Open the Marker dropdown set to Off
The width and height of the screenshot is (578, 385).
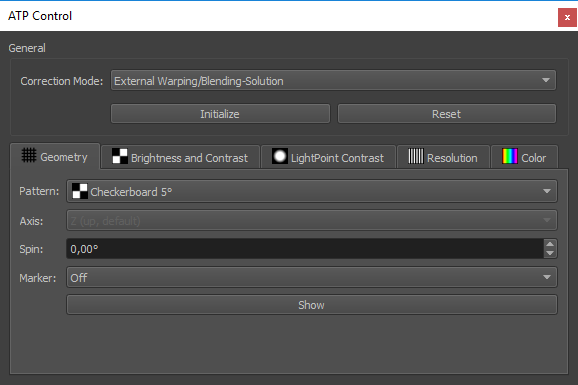pos(312,277)
